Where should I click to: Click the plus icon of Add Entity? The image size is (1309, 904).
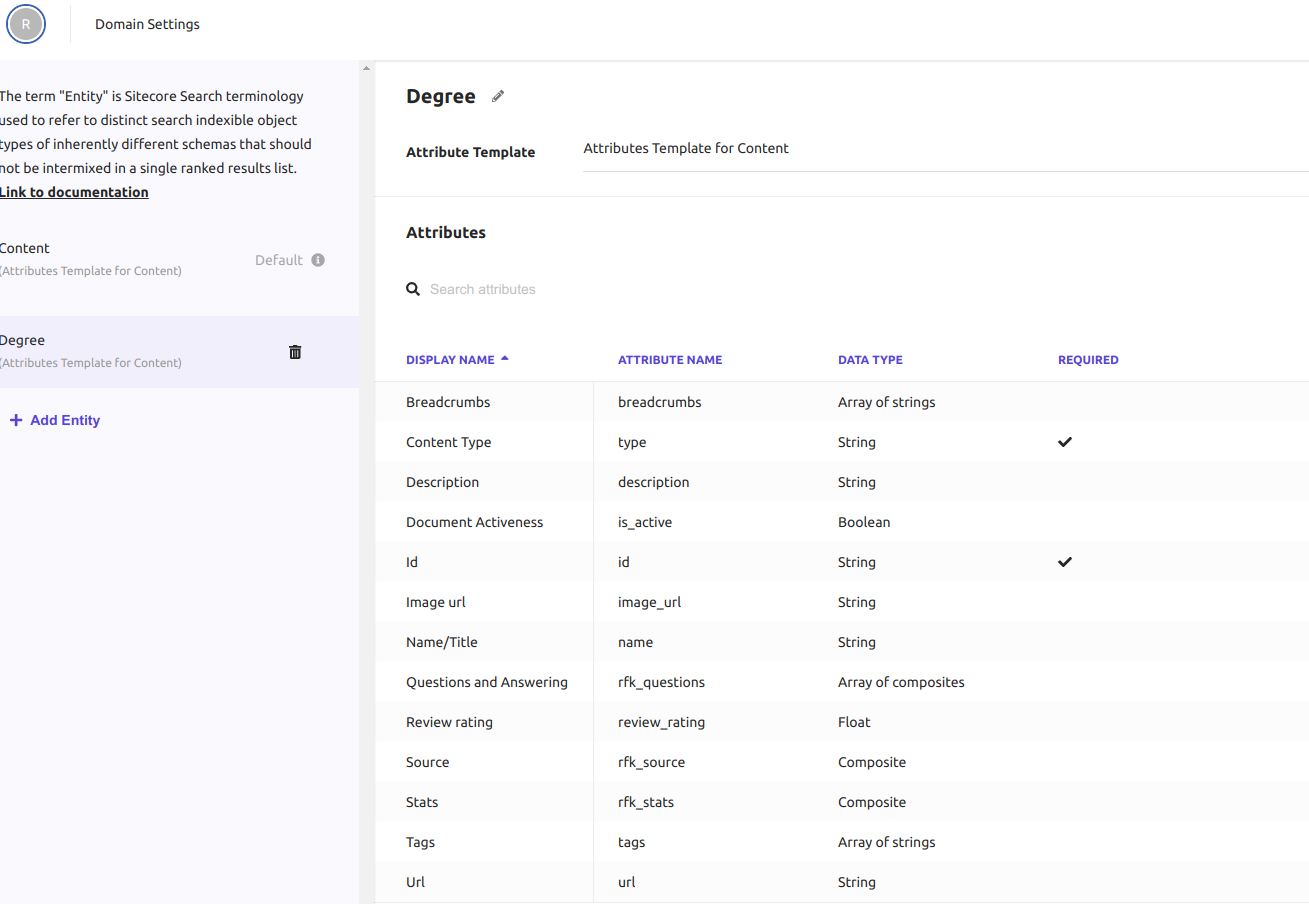click(16, 420)
